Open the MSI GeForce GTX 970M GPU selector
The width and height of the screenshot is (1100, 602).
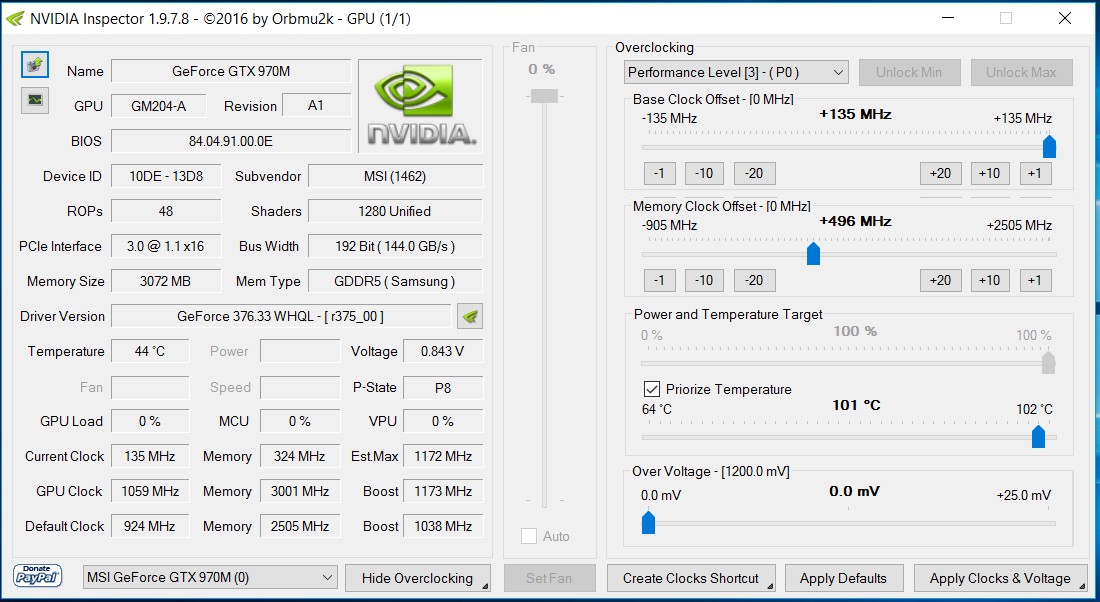tap(210, 577)
